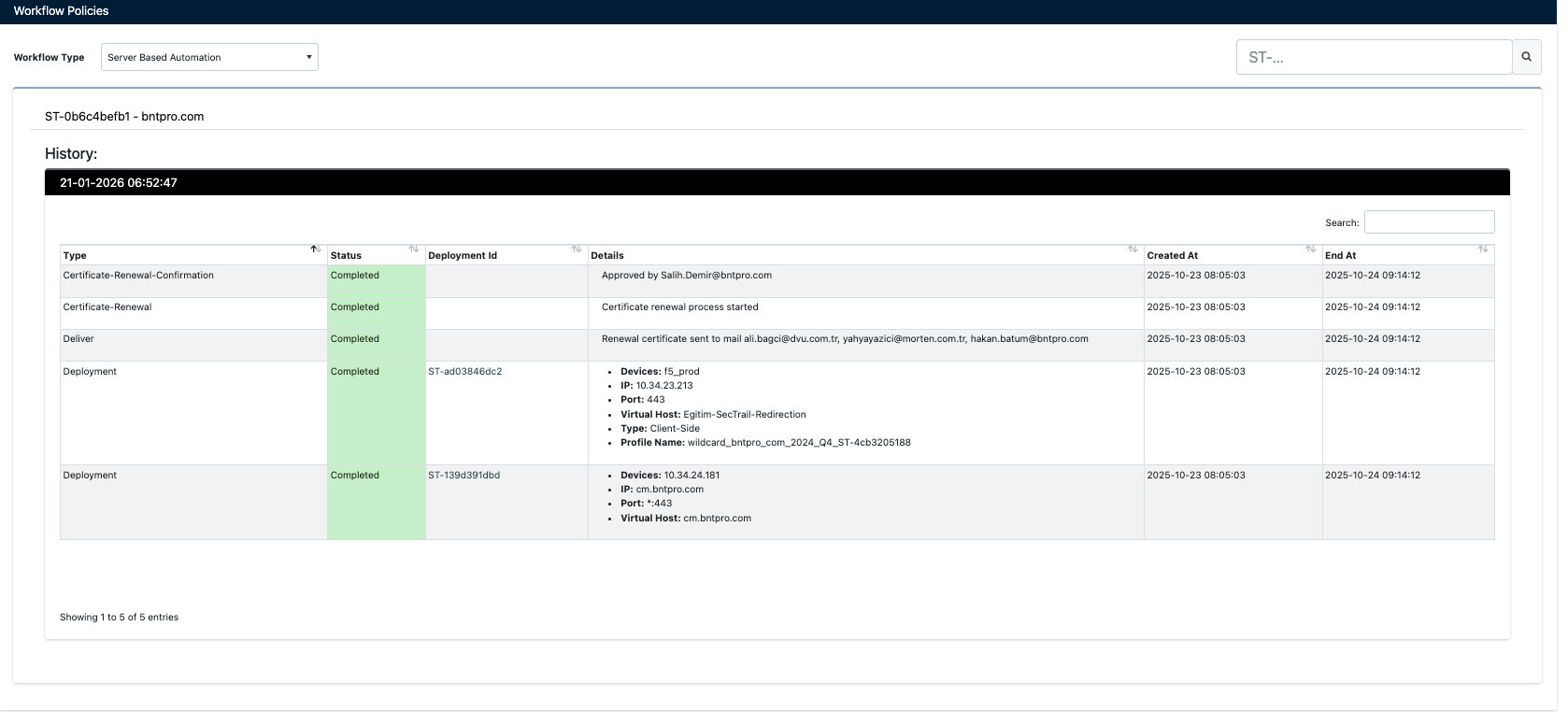This screenshot has height=712, width=1568.
Task: Click 'IP: 10.34.23.213' detail line
Action: coord(657,385)
